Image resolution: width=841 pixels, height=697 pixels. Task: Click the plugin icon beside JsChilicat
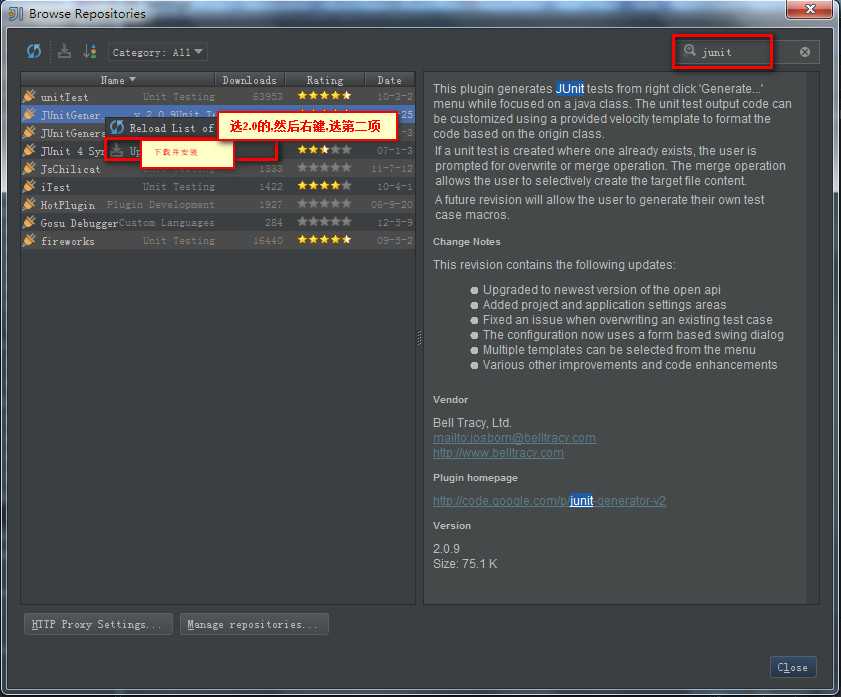pos(29,168)
